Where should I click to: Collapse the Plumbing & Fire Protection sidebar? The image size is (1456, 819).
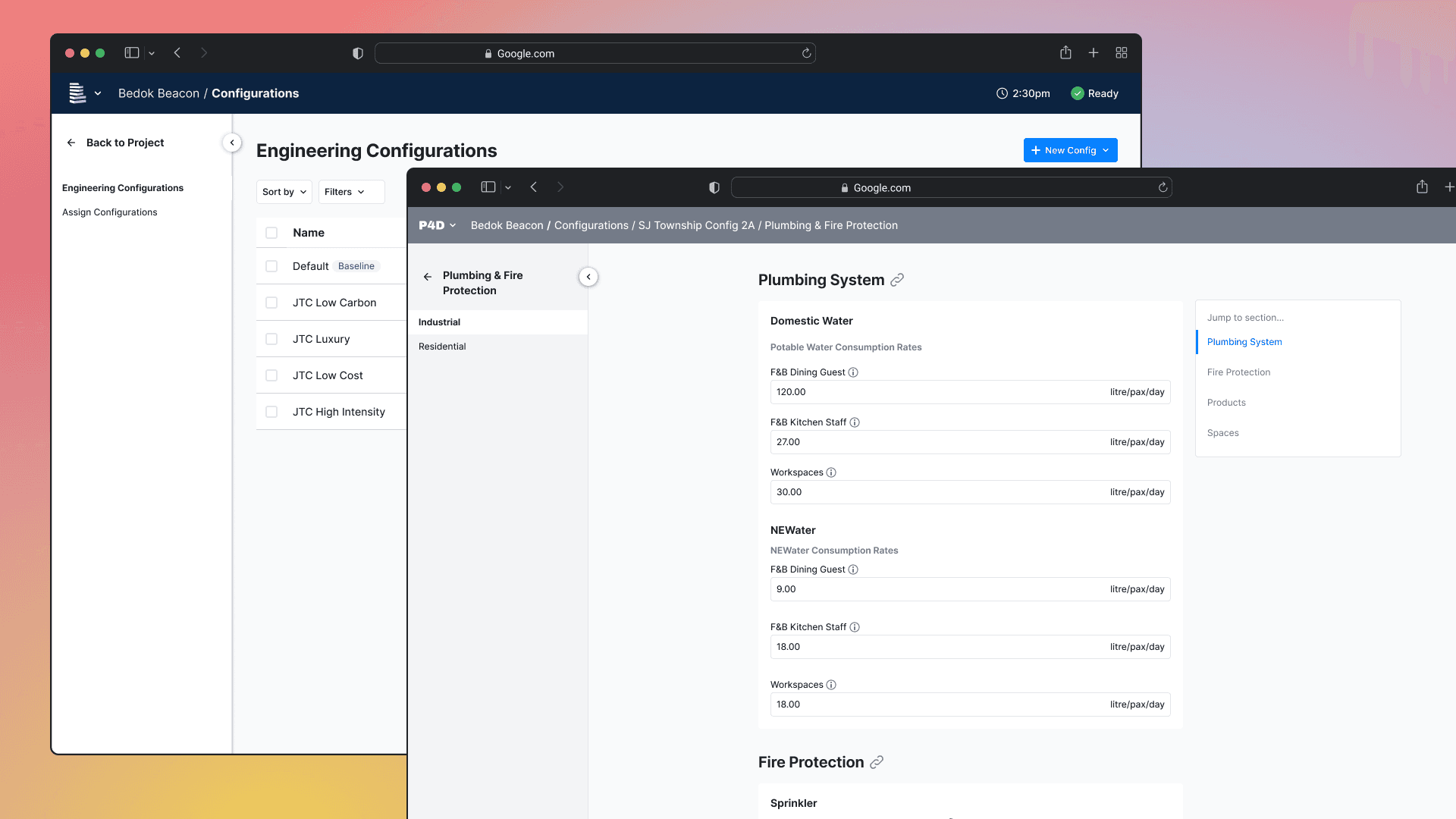point(588,277)
